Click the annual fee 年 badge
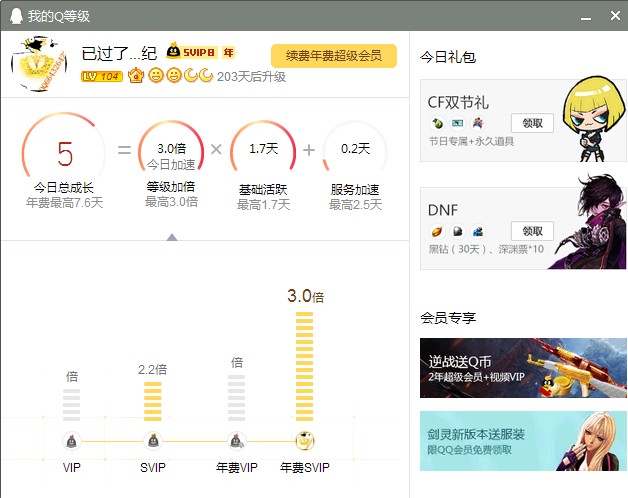The height and width of the screenshot is (498, 628). 229,52
